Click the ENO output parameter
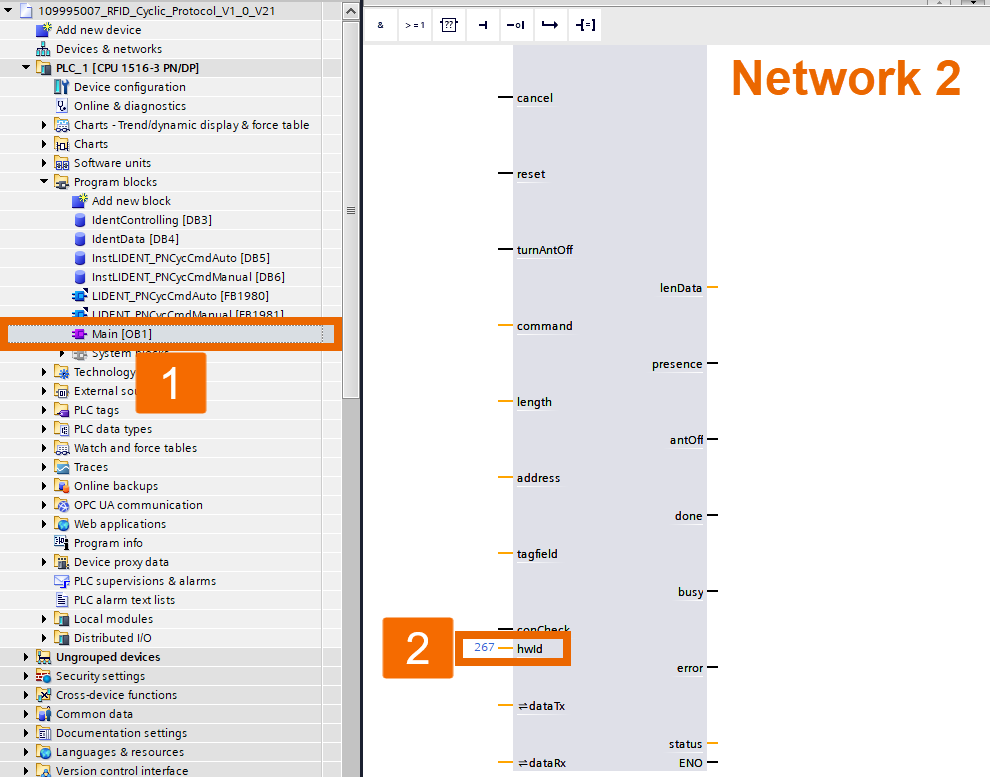990x777 pixels. pyautogui.click(x=691, y=763)
